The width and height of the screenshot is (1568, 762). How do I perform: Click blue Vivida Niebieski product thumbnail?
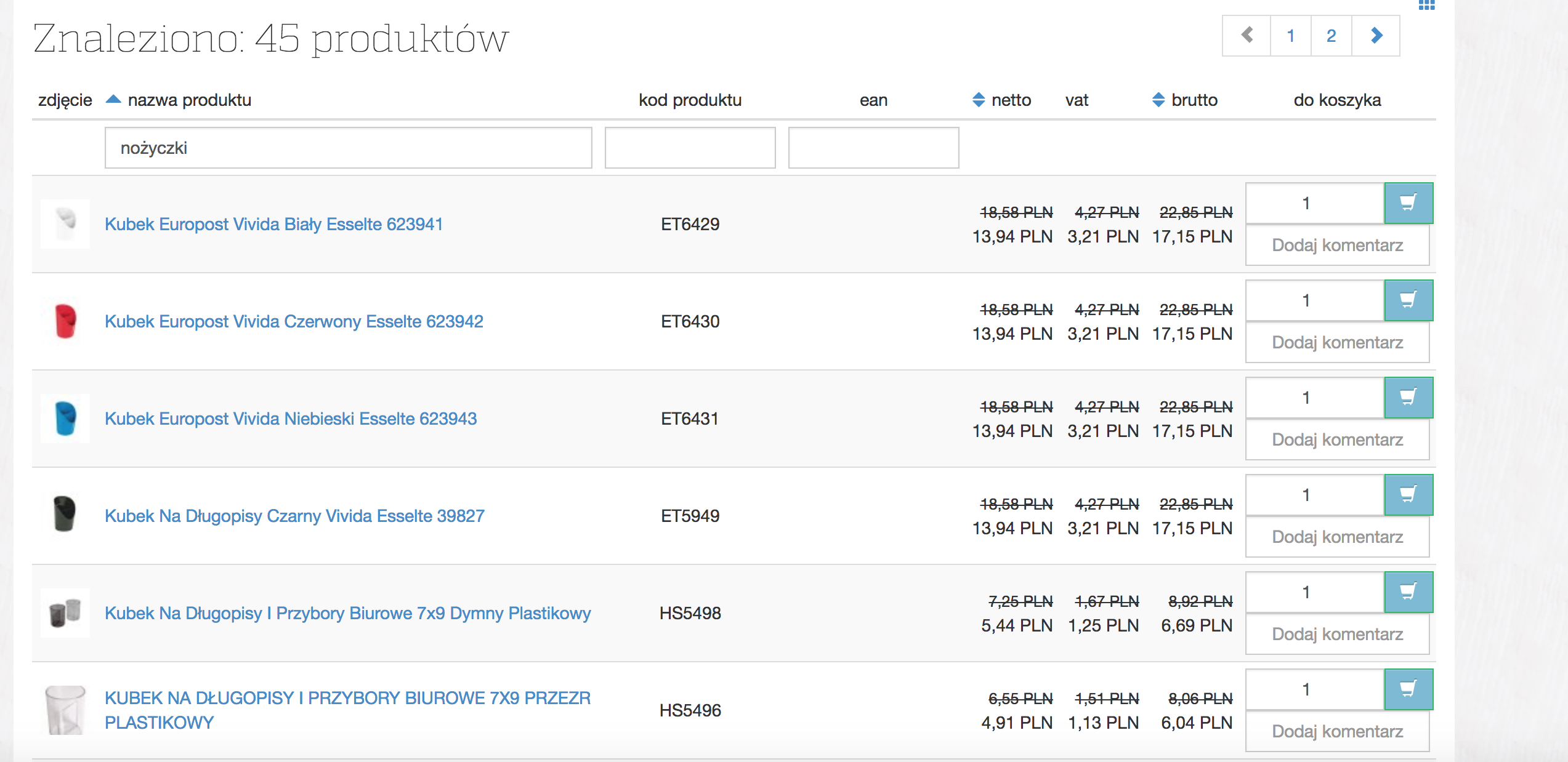click(x=65, y=419)
